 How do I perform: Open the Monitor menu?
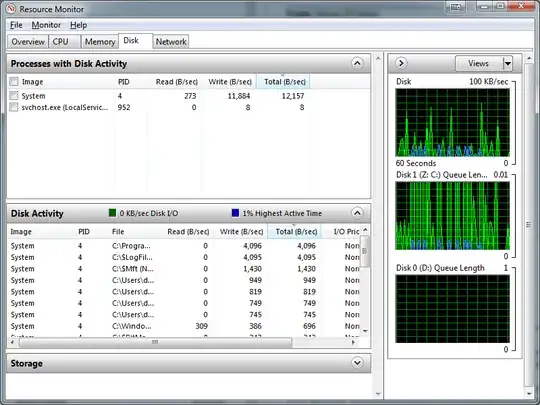pyautogui.click(x=46, y=25)
